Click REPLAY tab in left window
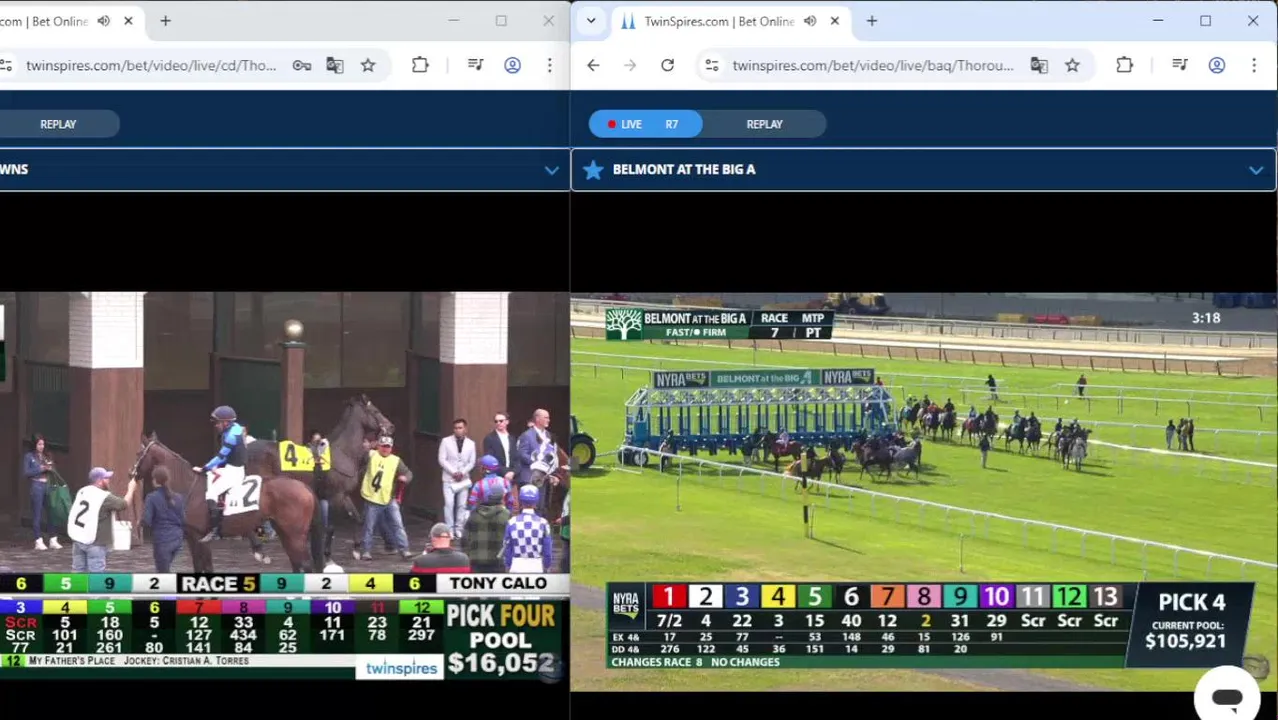Screen dimensions: 1278x720 pyautogui.click(x=58, y=124)
